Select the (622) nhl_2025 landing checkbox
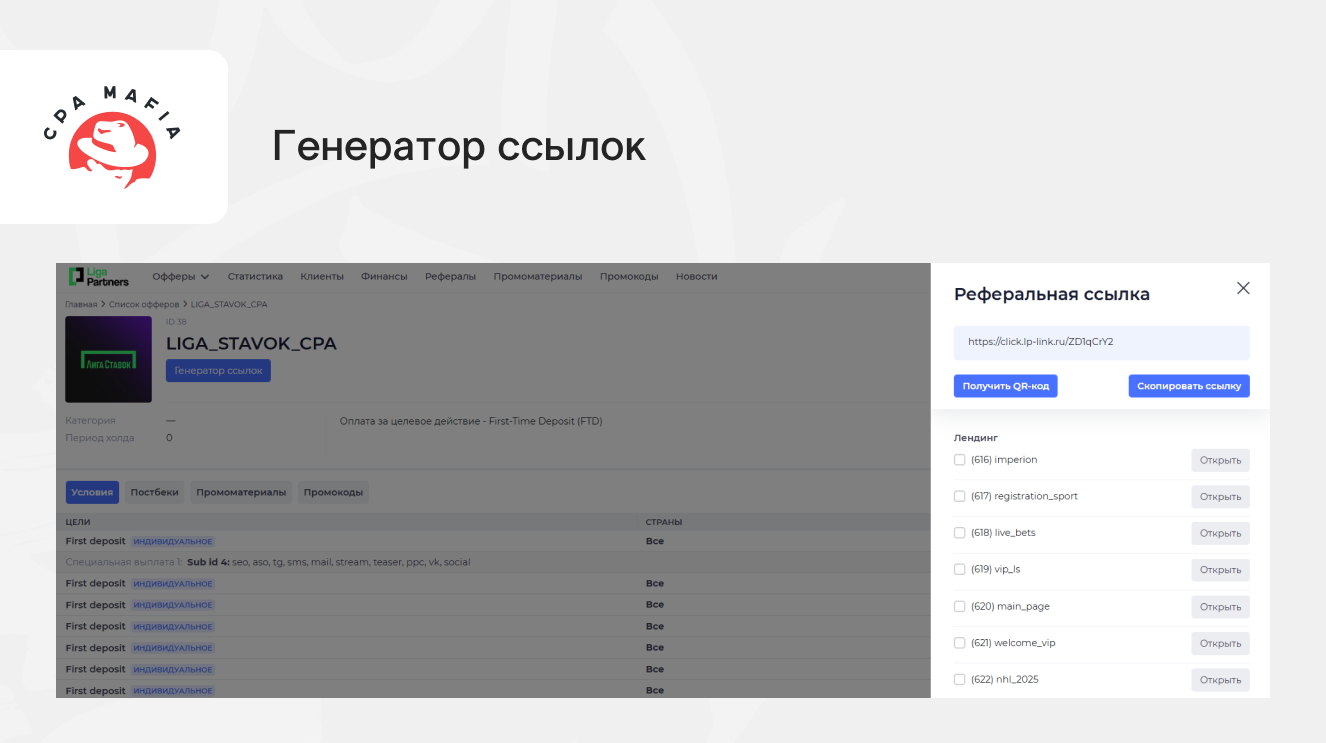 tap(960, 680)
